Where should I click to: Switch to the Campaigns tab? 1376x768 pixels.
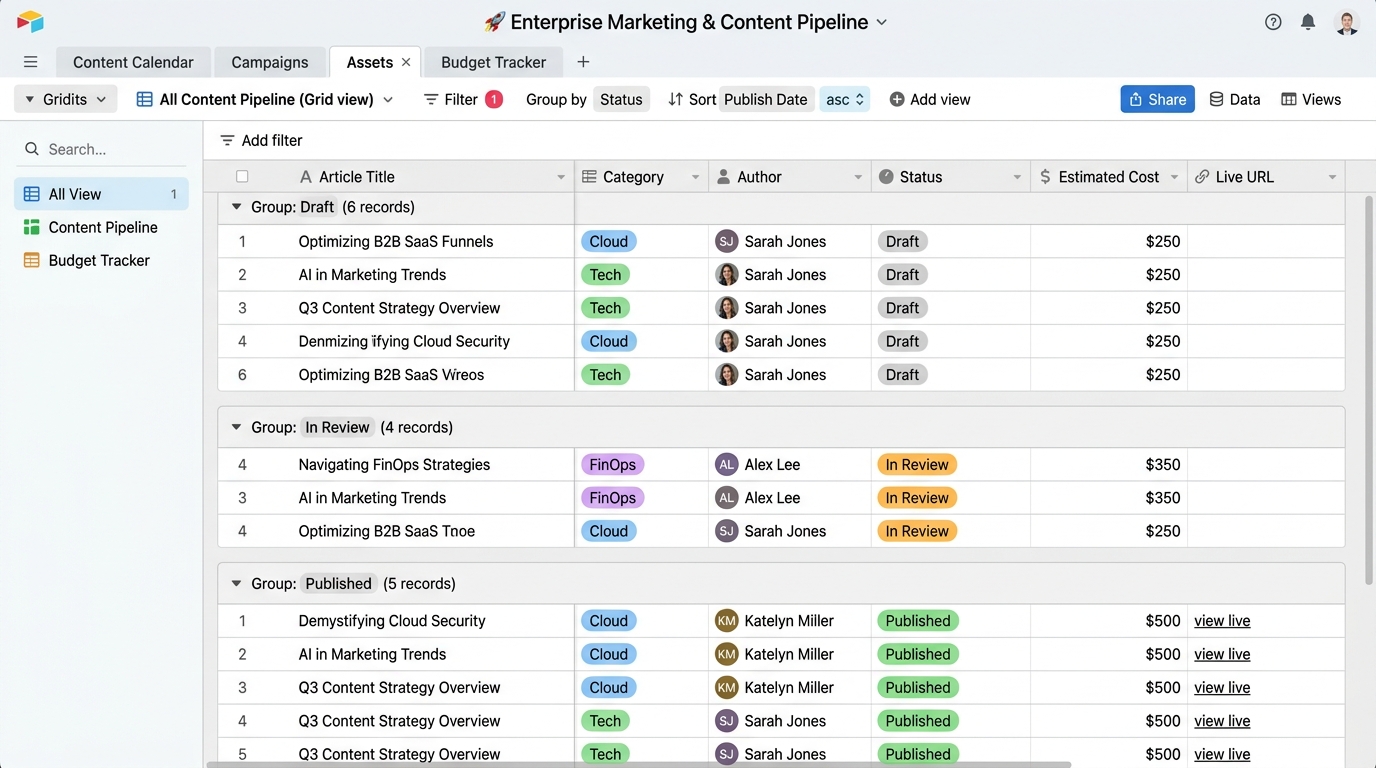[x=270, y=62]
